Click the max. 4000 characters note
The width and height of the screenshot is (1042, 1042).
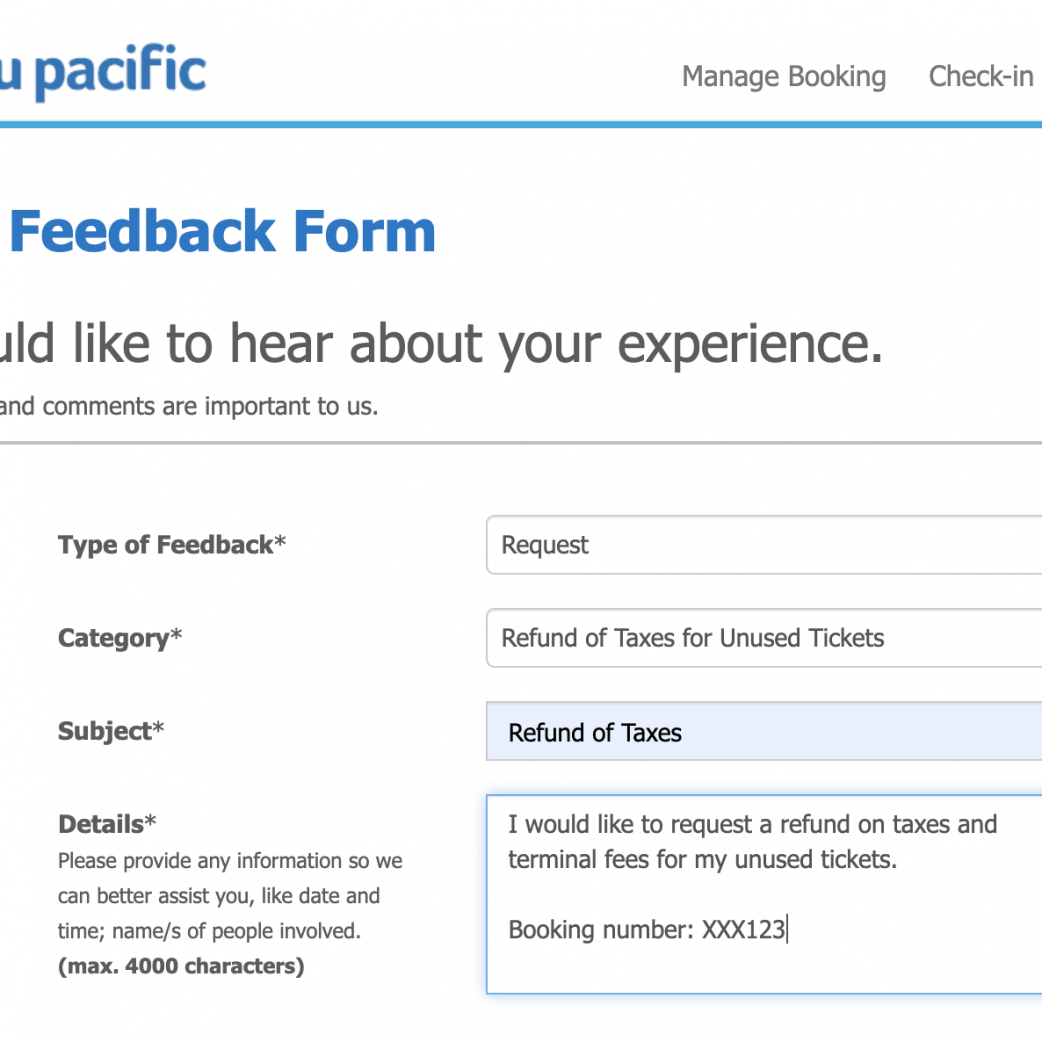[181, 966]
